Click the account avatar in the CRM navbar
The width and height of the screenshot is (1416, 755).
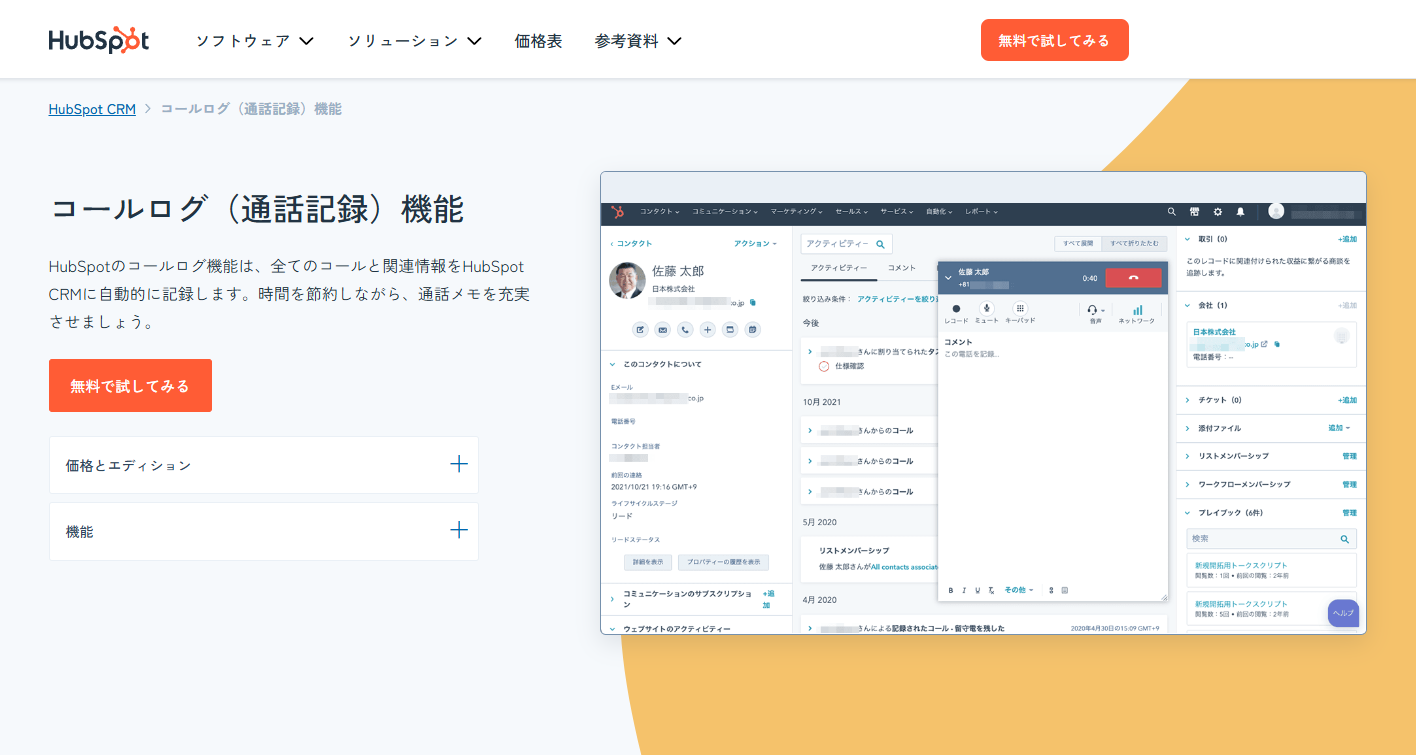[1276, 211]
